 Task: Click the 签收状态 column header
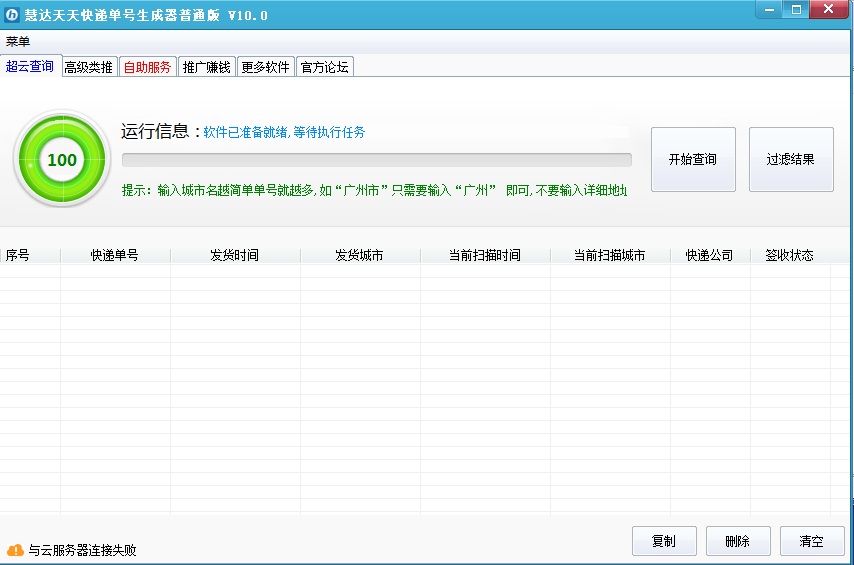tap(789, 255)
